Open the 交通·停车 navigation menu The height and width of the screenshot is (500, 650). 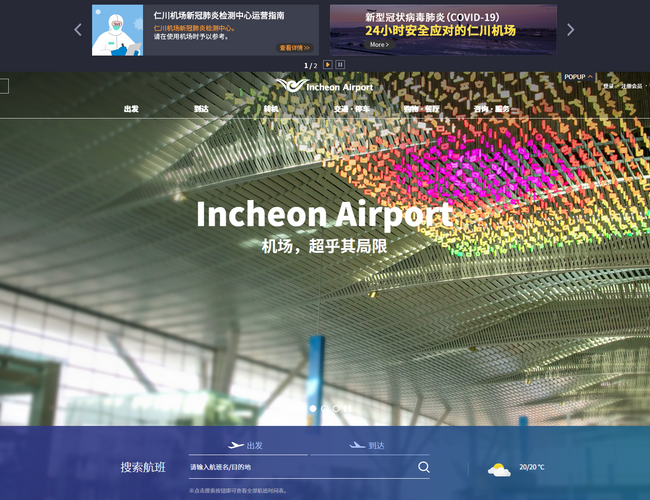click(x=352, y=109)
